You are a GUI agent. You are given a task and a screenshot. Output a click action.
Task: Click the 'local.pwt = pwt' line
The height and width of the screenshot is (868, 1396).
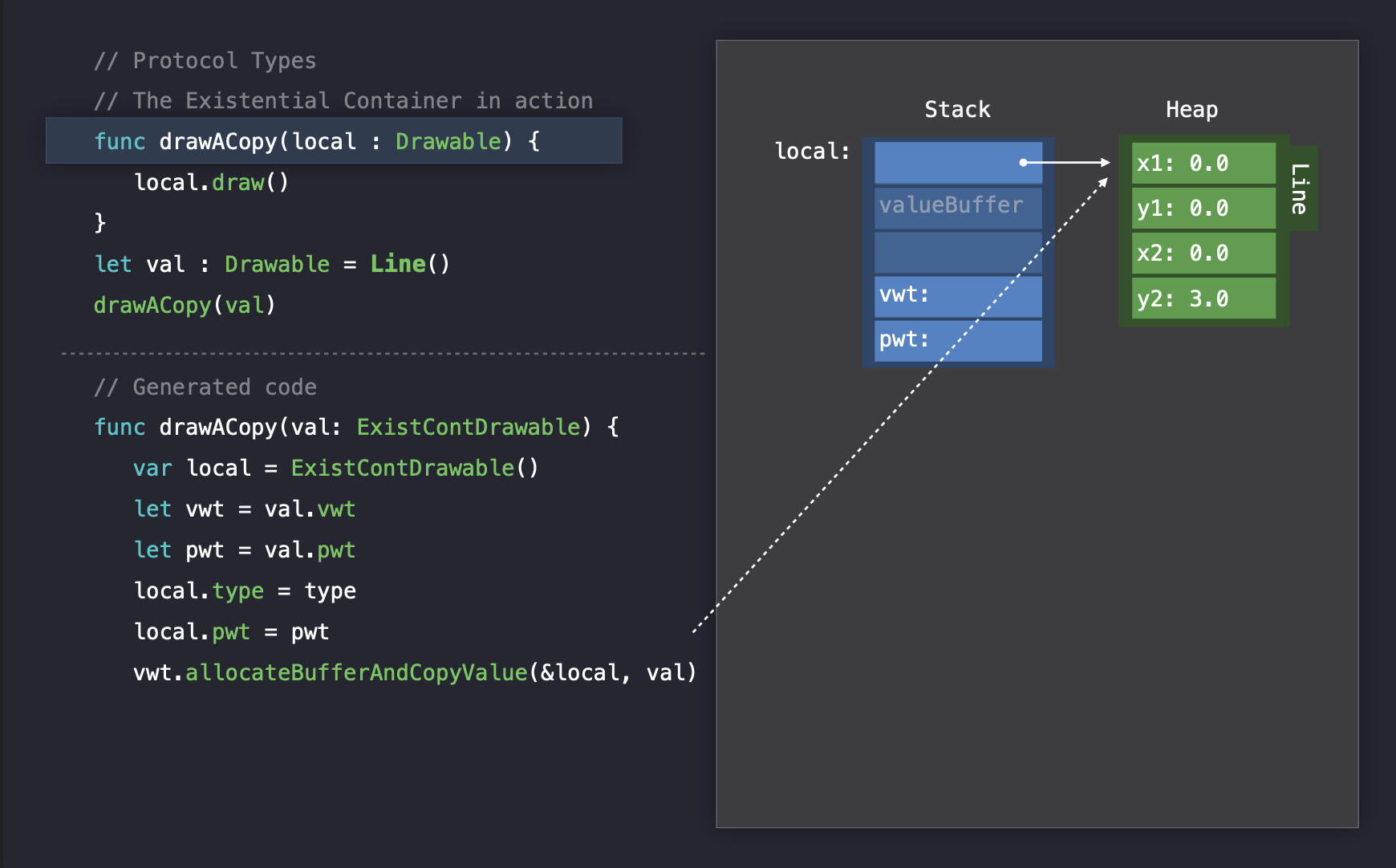click(x=231, y=632)
